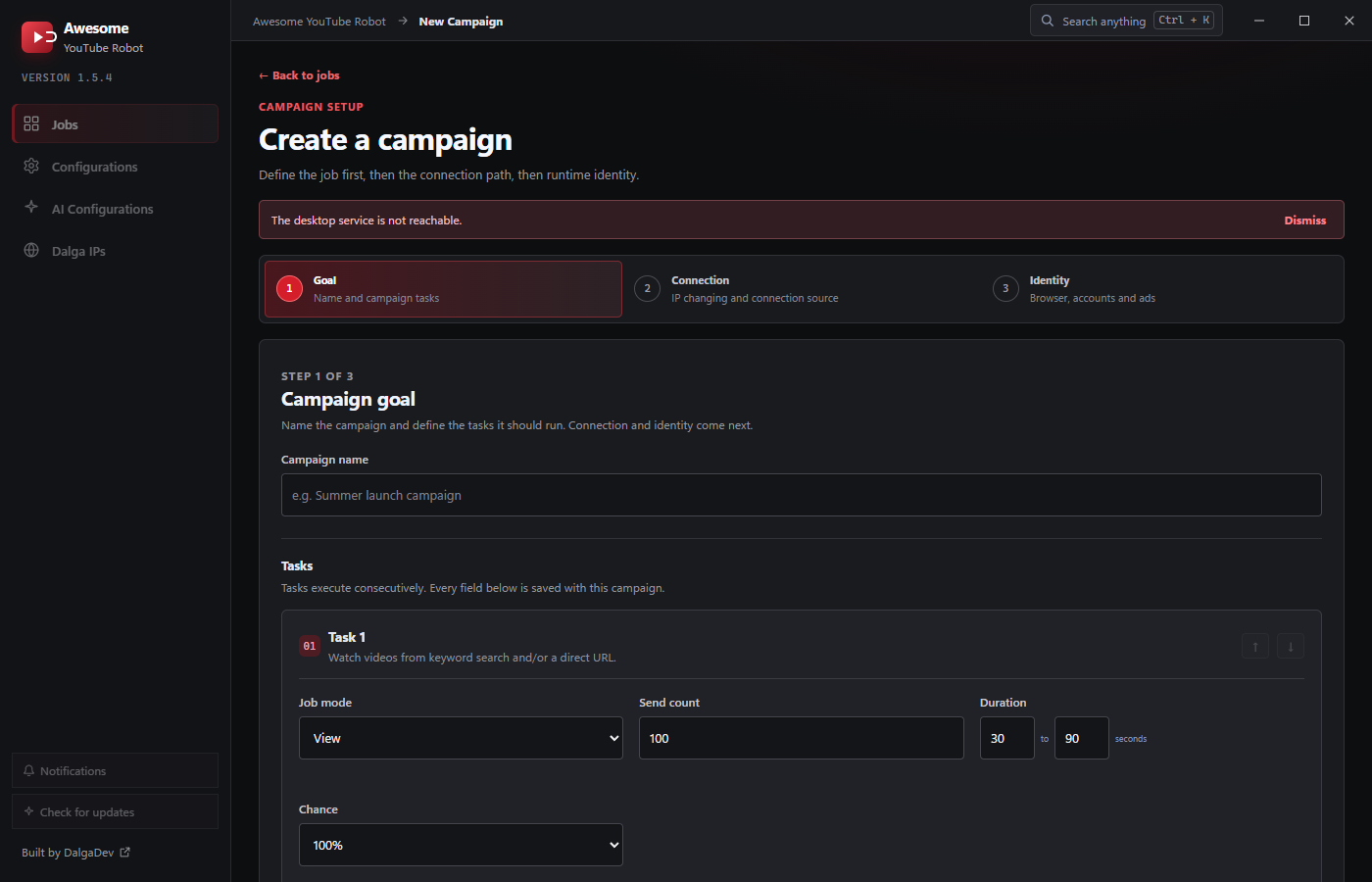Click the Notifications bell icon
The image size is (1372, 882).
(28, 770)
